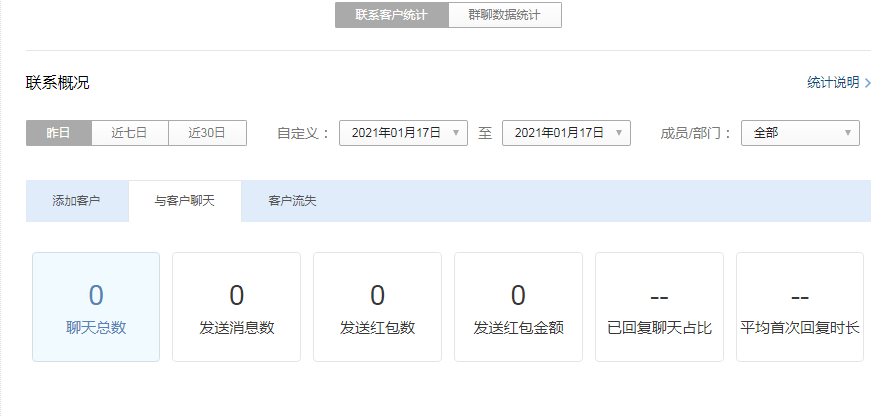Open the 客户流失 tab
The width and height of the screenshot is (895, 416).
(292, 201)
